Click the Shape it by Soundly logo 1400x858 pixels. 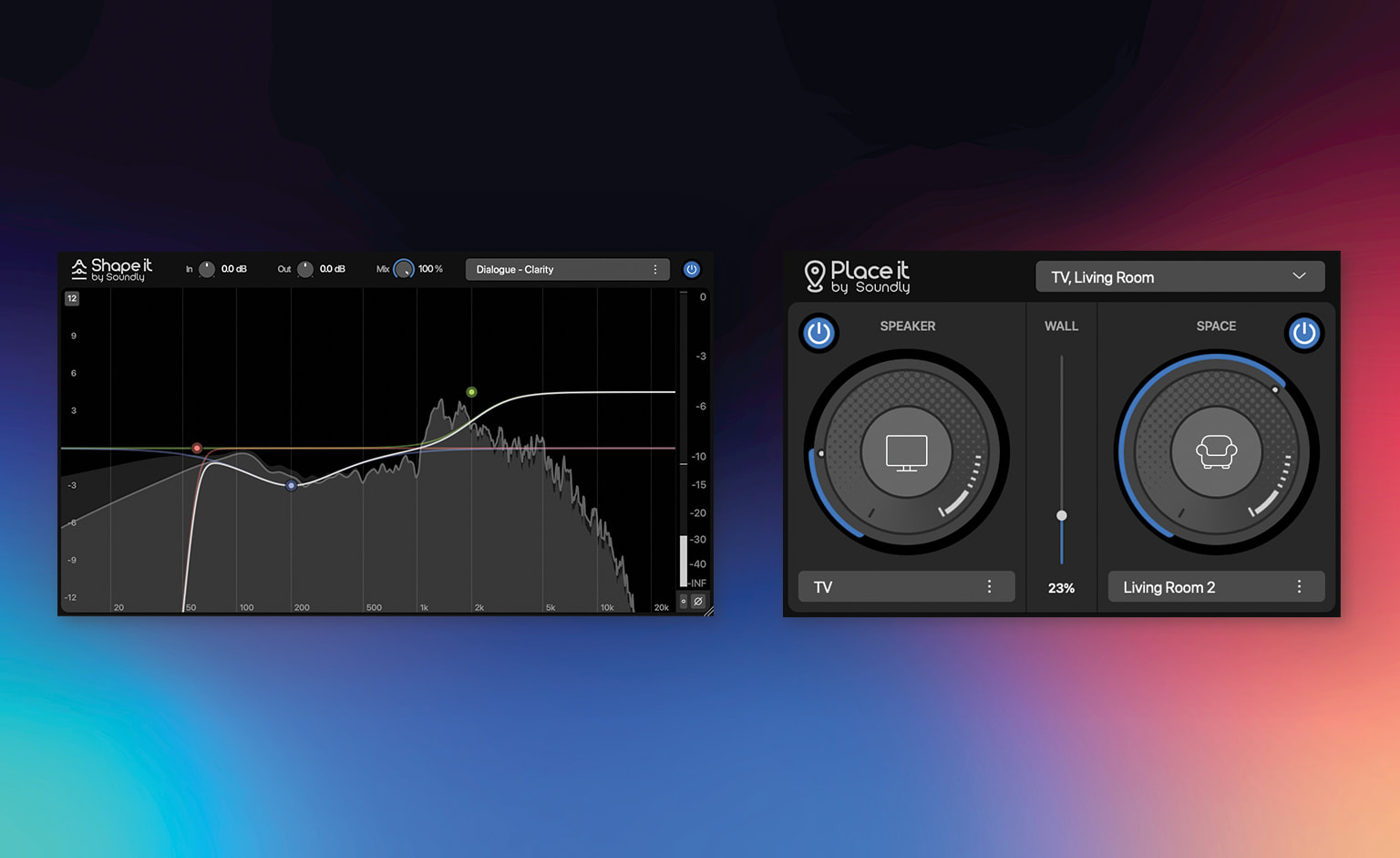click(x=111, y=269)
